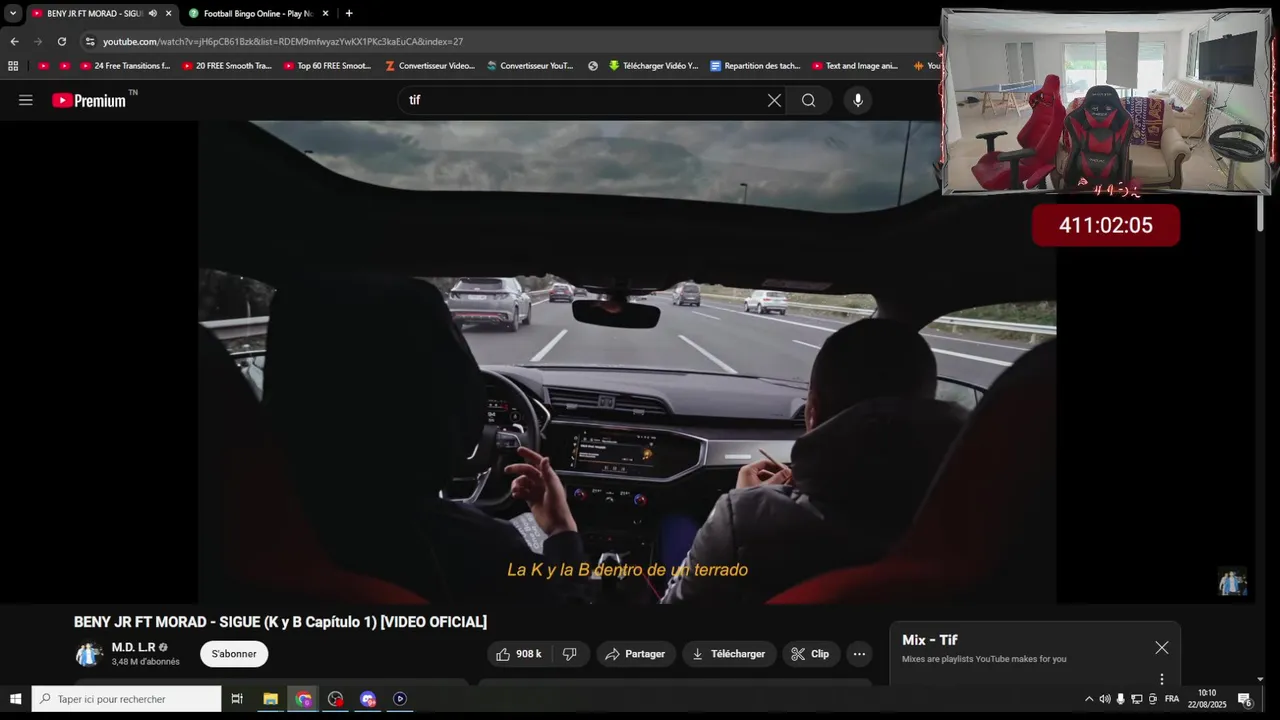Open the Discord taskbar icon

368,699
